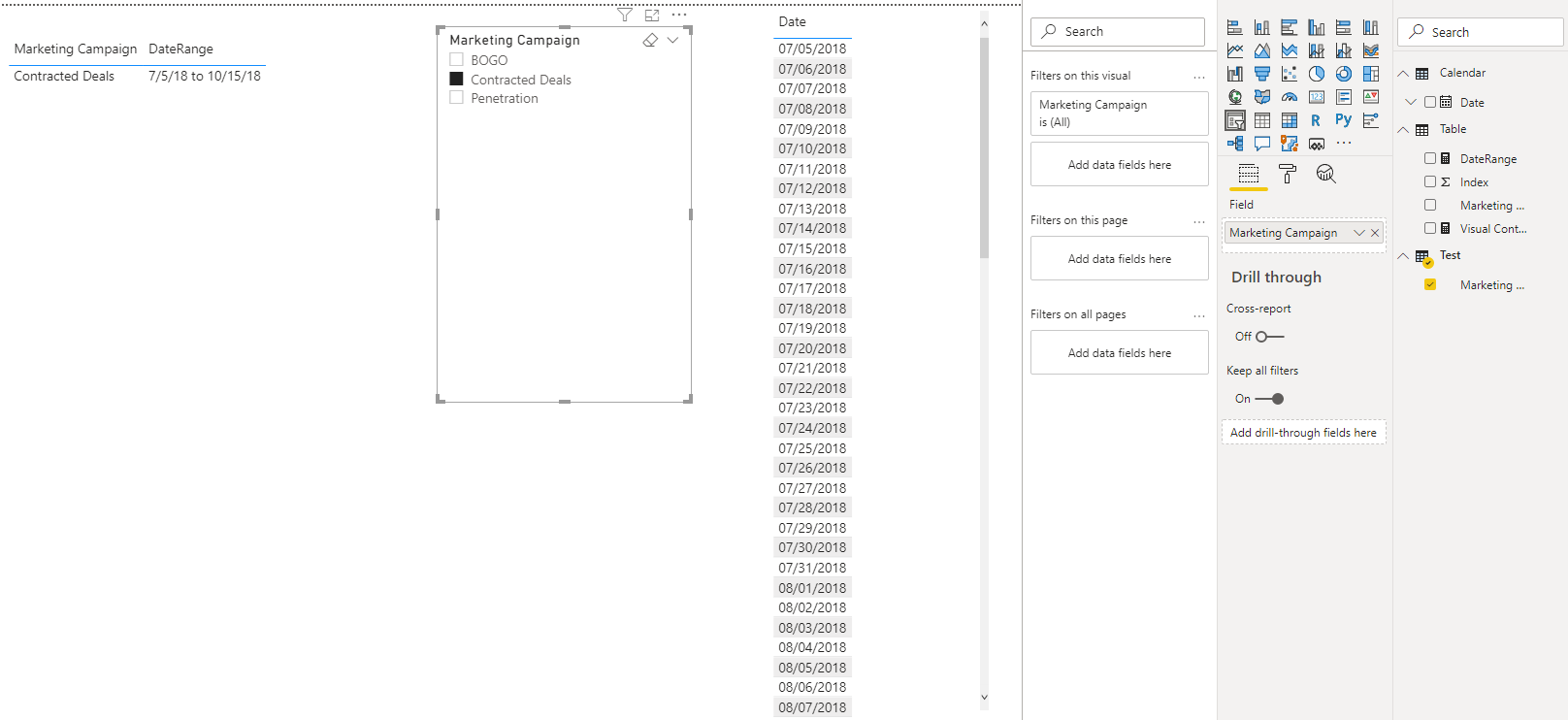Choose the gauge visualization icon
This screenshot has width=1568, height=720.
click(1290, 97)
